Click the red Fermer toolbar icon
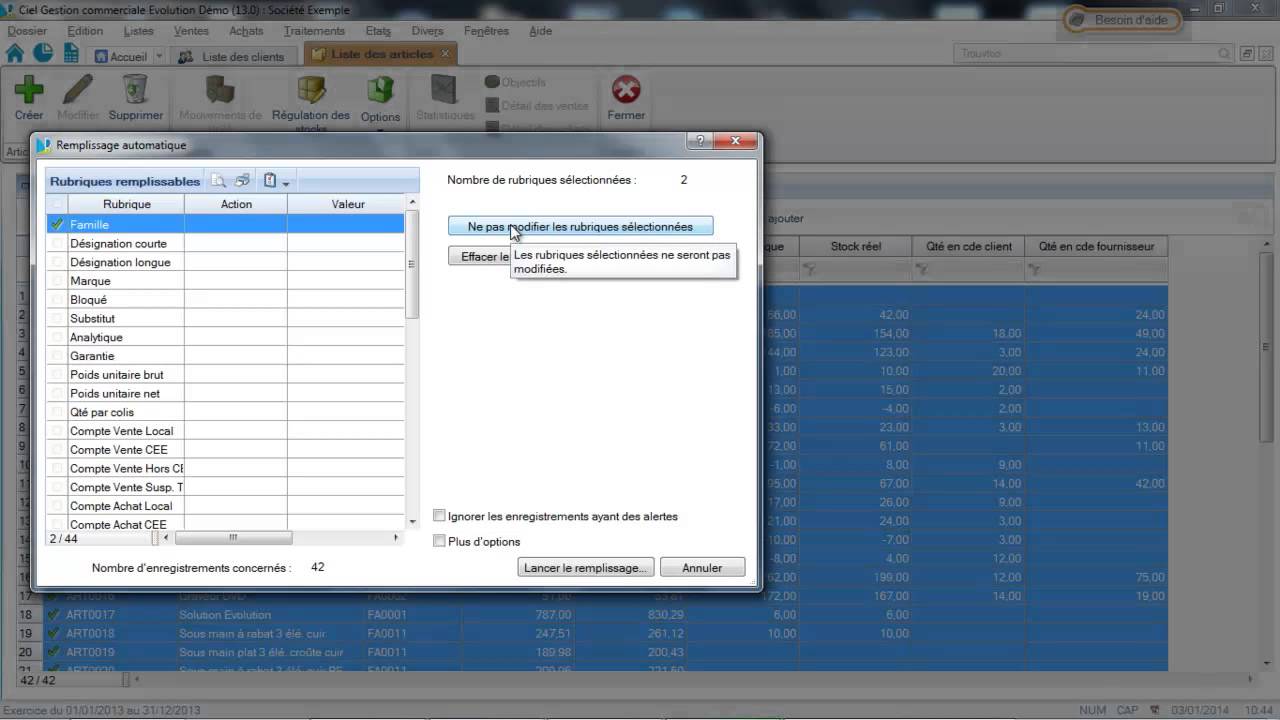The height and width of the screenshot is (720, 1280). [x=626, y=89]
